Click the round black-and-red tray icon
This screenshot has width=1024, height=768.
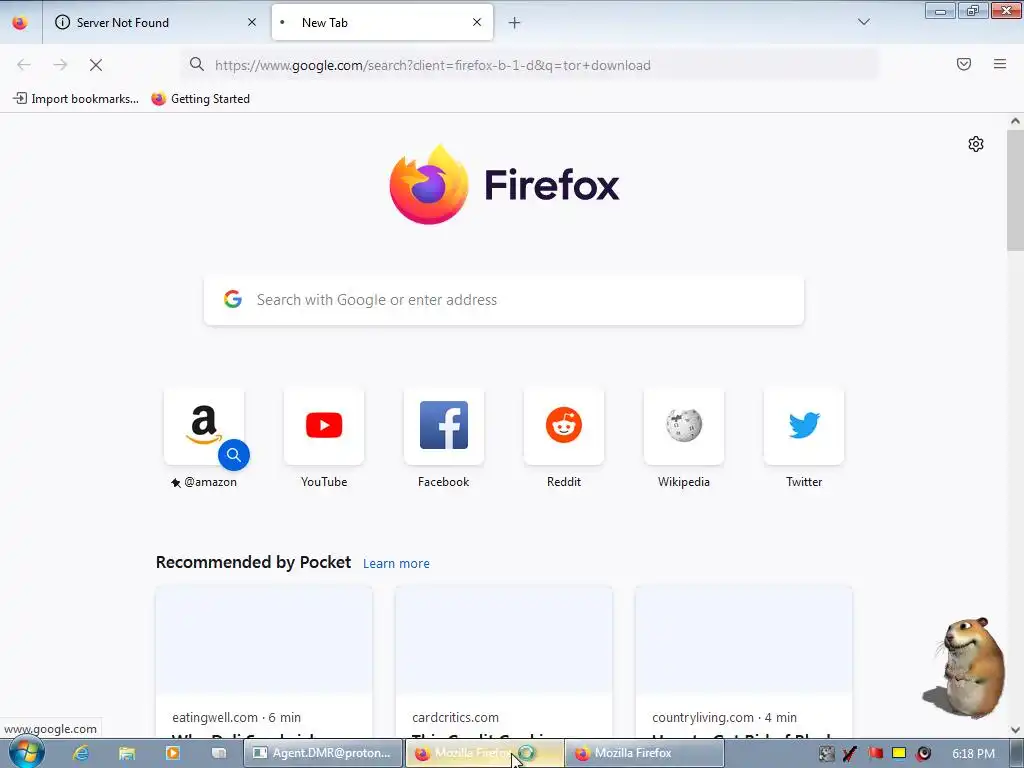point(923,753)
